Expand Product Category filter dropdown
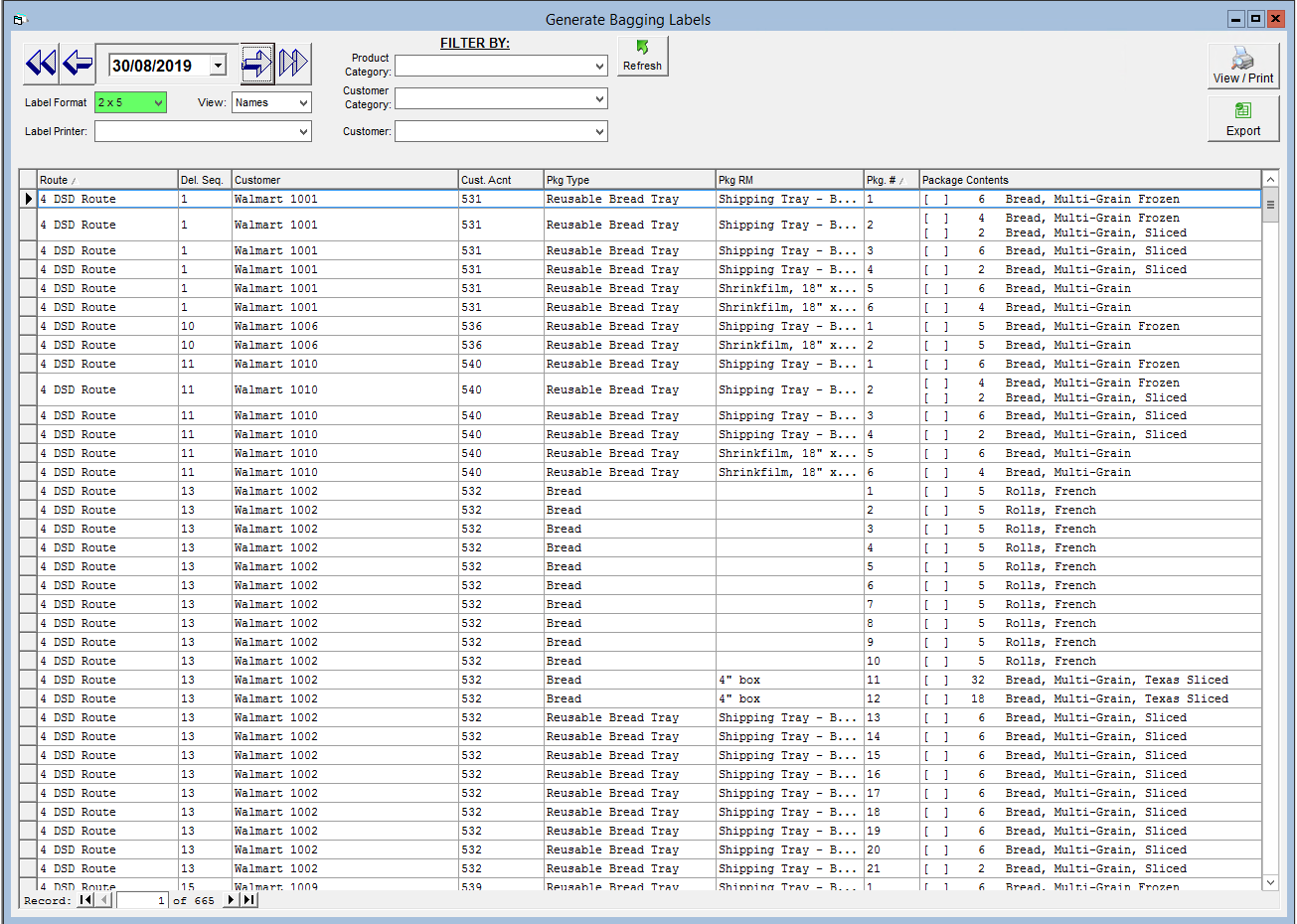Viewport: 1297px width, 924px height. coord(599,66)
